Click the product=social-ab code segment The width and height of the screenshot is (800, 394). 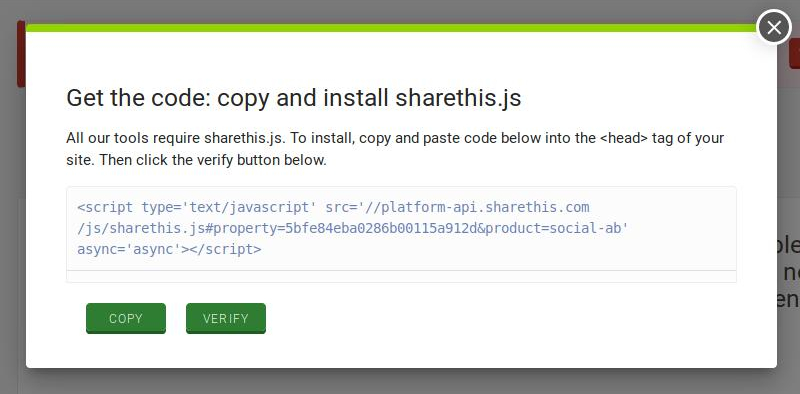tap(557, 228)
